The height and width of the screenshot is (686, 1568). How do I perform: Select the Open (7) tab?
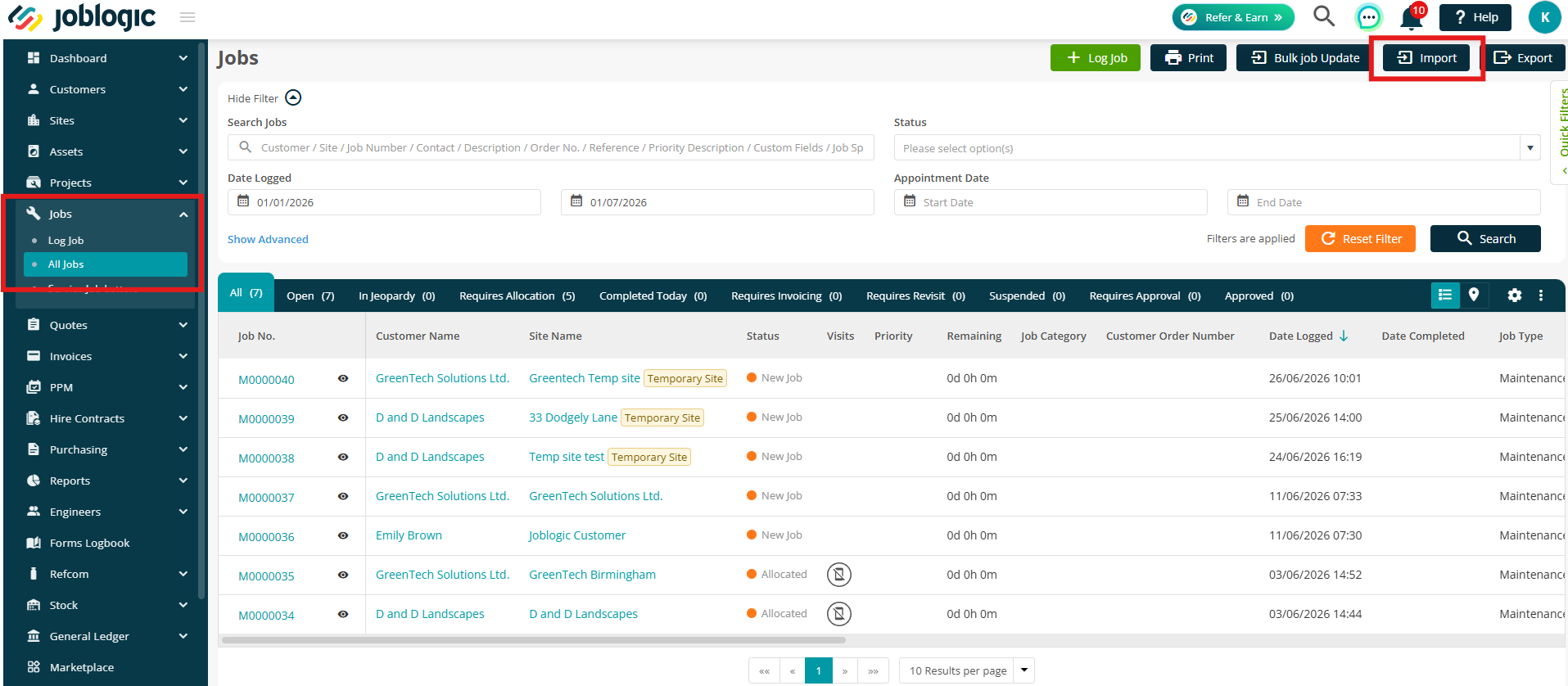(310, 296)
